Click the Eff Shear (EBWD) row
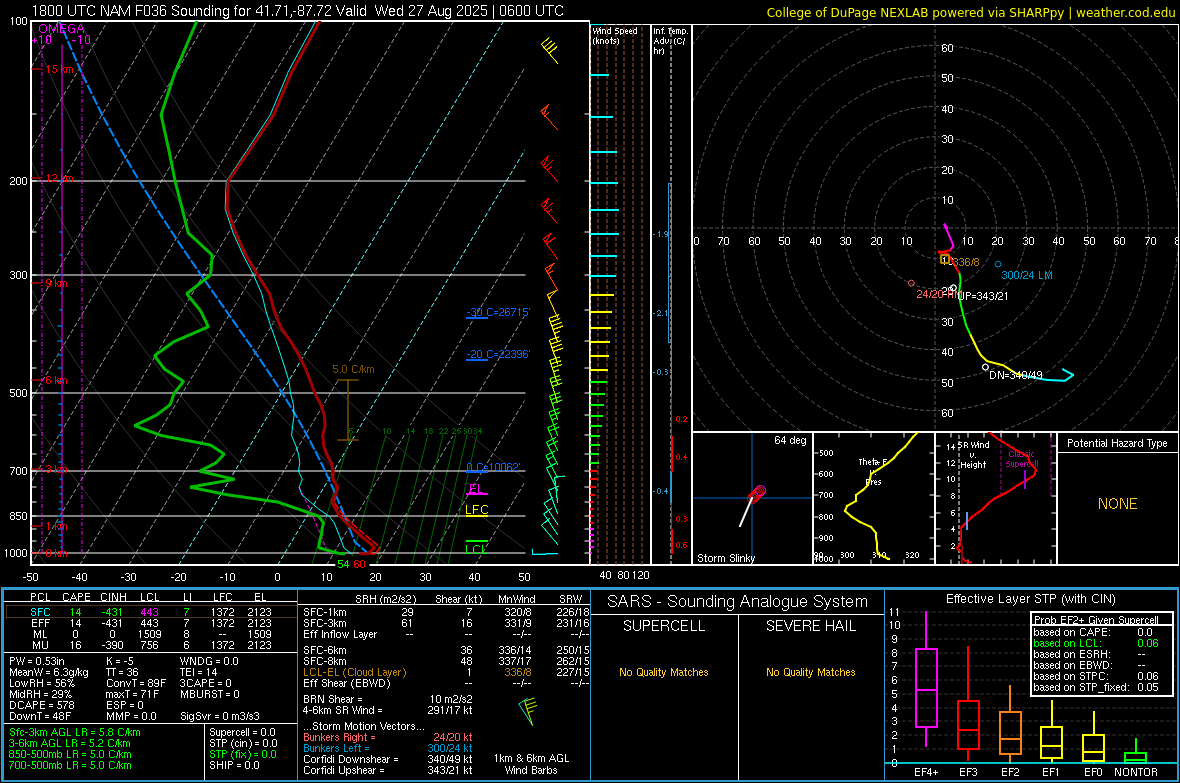The width and height of the screenshot is (1180, 783). pyautogui.click(x=446, y=684)
